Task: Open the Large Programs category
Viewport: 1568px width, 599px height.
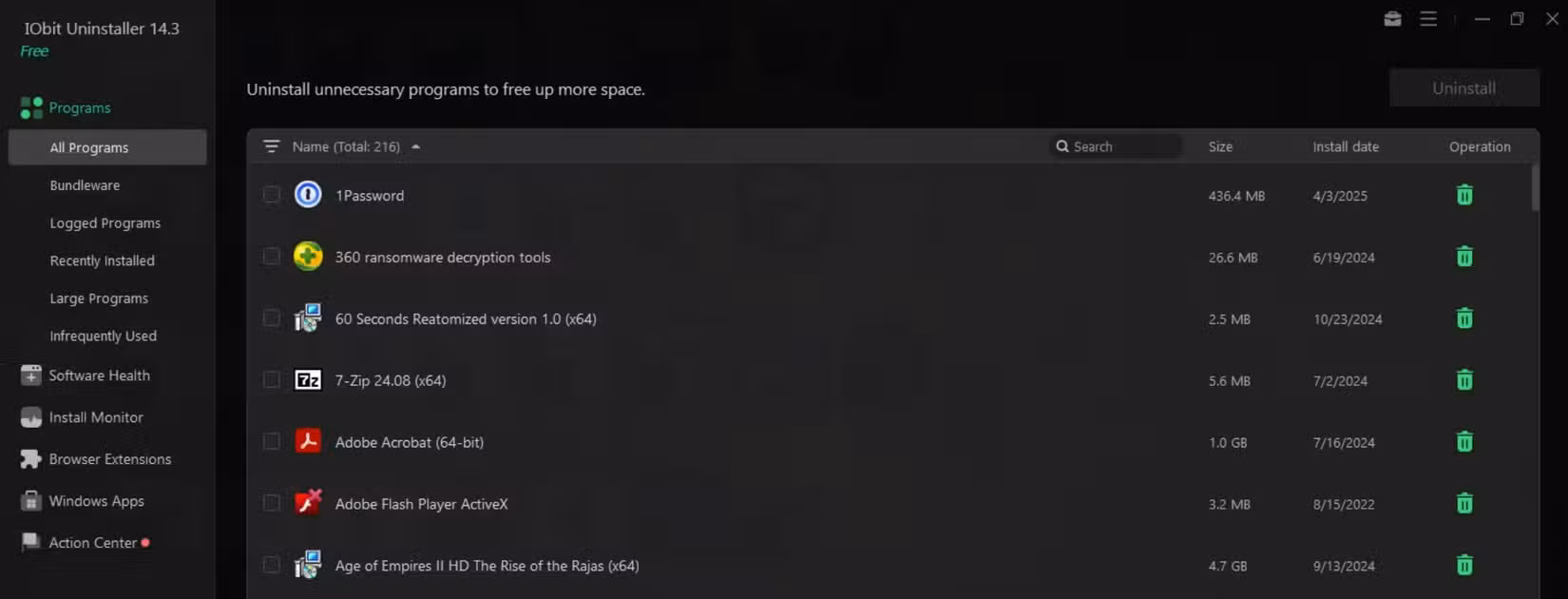Action: [99, 299]
